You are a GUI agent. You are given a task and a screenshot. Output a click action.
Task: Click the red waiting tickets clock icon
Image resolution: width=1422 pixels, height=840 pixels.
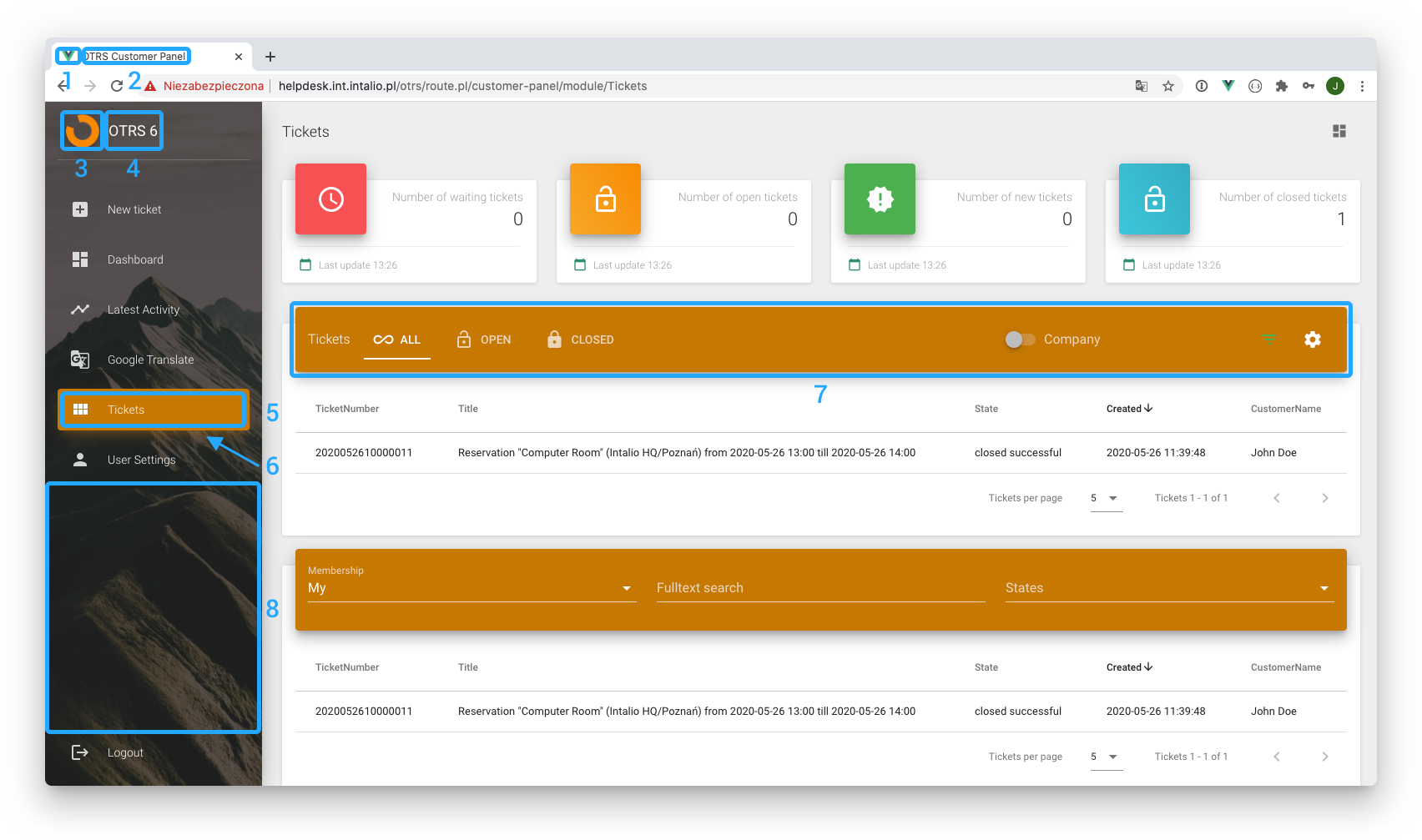point(331,199)
